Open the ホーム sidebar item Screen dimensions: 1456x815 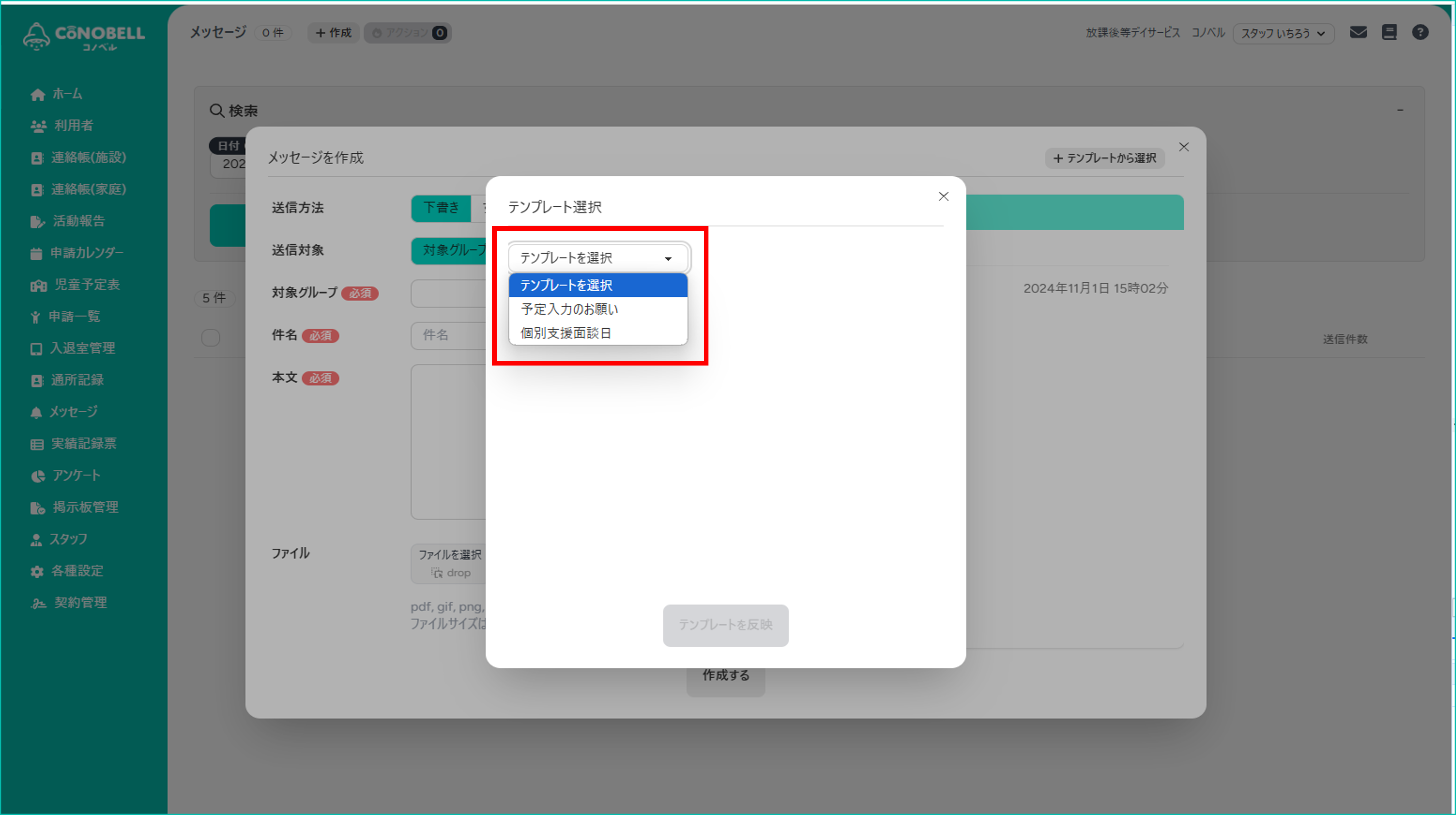[56, 94]
